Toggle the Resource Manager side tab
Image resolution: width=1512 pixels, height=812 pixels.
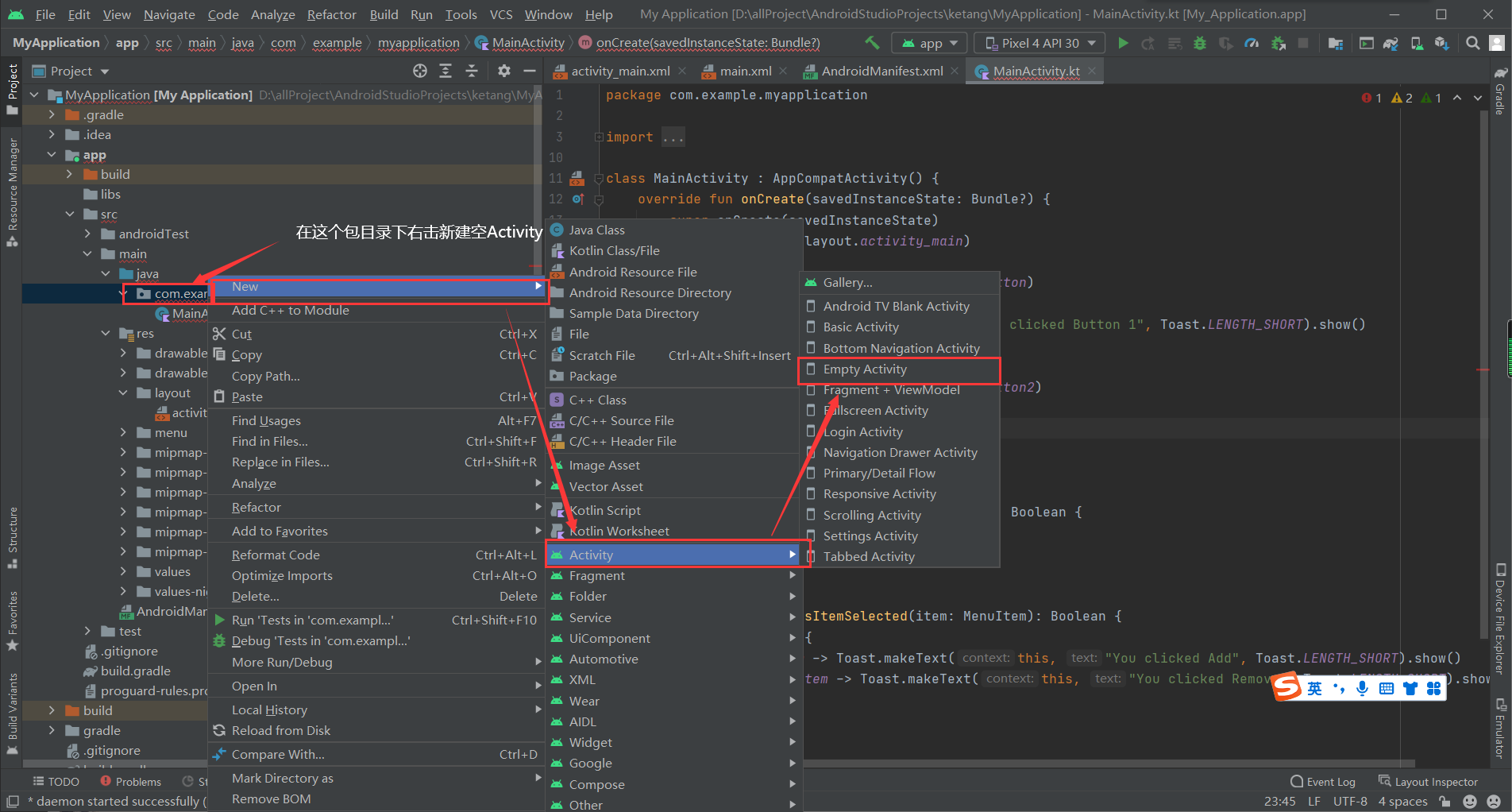(x=12, y=191)
